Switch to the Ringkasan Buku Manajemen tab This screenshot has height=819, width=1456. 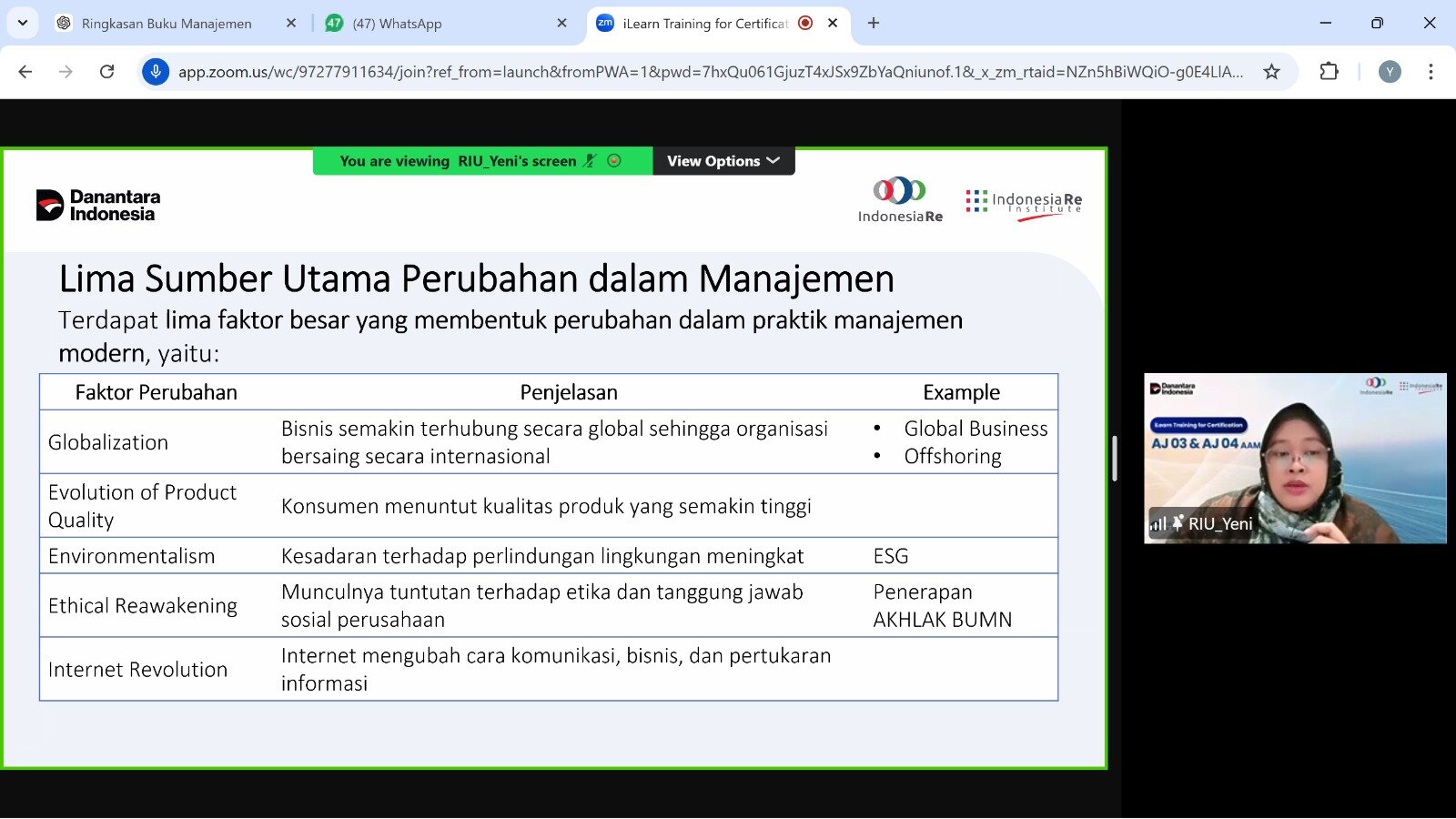[x=167, y=24]
